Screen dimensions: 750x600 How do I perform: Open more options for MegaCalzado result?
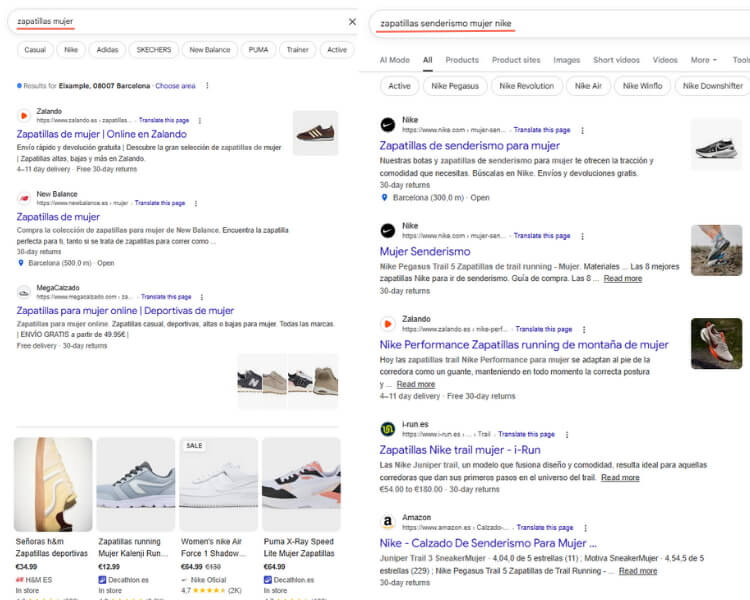coord(202,297)
